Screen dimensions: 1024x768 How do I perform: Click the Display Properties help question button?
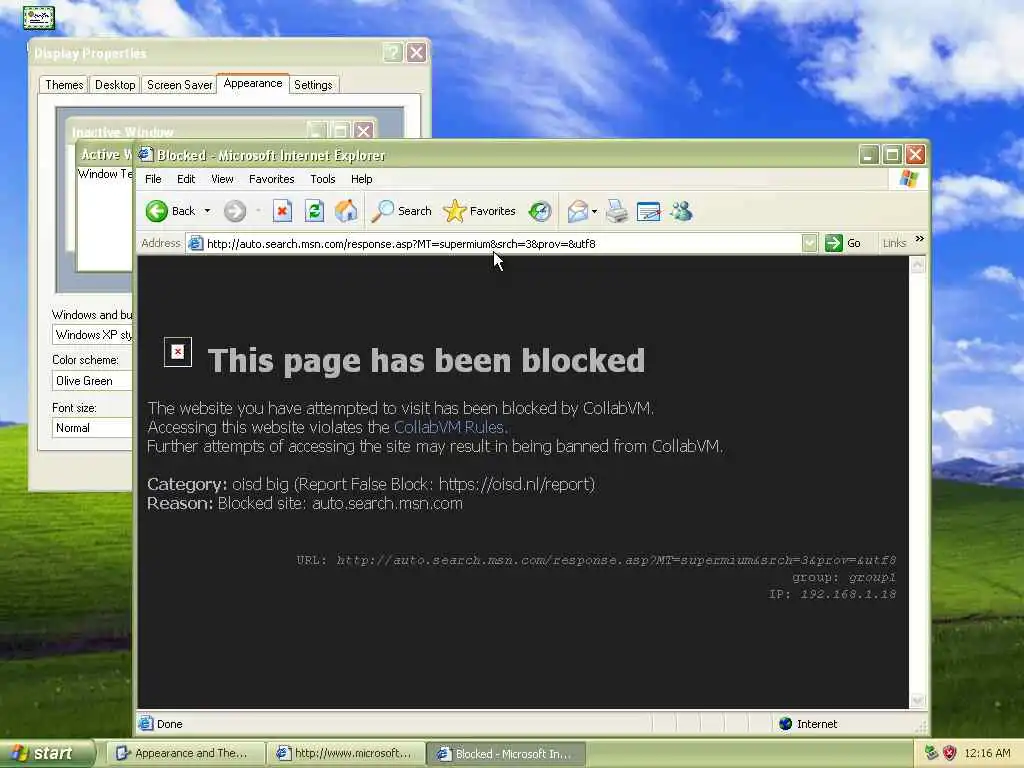[x=392, y=53]
